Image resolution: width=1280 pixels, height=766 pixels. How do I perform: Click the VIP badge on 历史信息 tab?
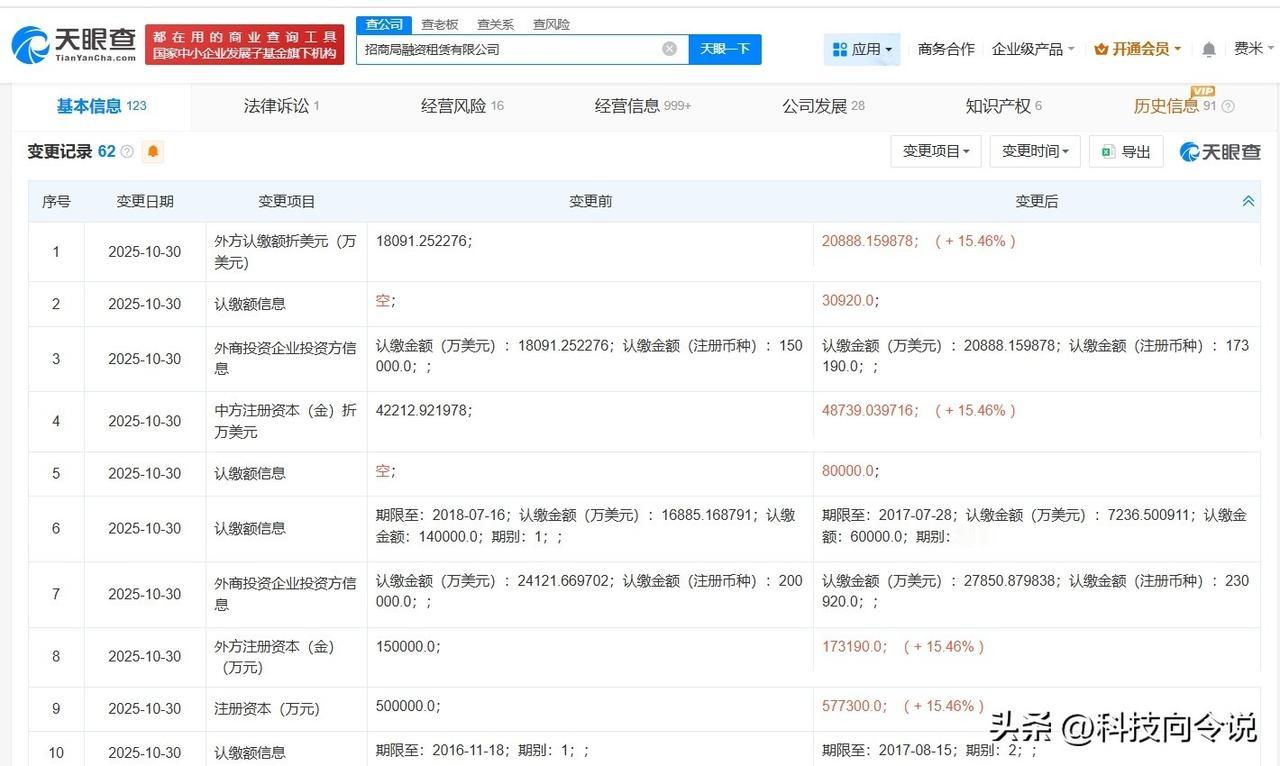(x=1203, y=91)
